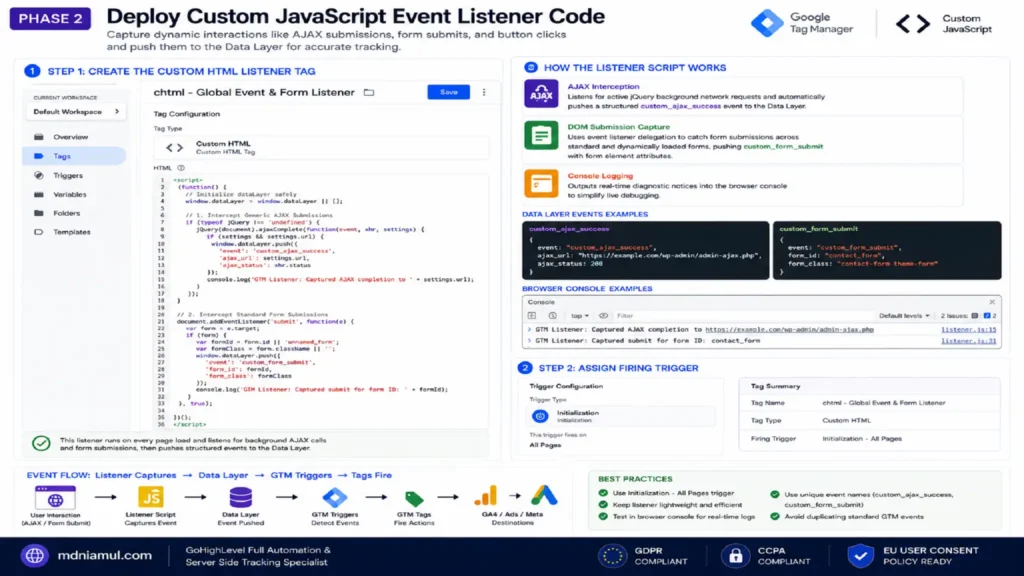Viewport: 1024px width, 576px height.
Task: Click the help icon next to HTML label
Action: click(181, 168)
